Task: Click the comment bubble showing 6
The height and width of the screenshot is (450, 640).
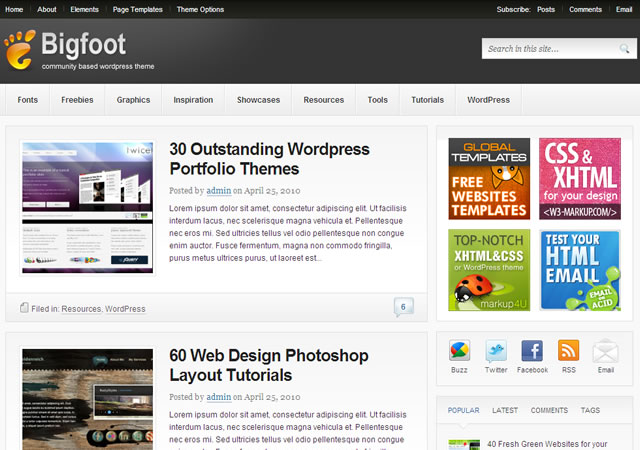Action: coord(404,307)
